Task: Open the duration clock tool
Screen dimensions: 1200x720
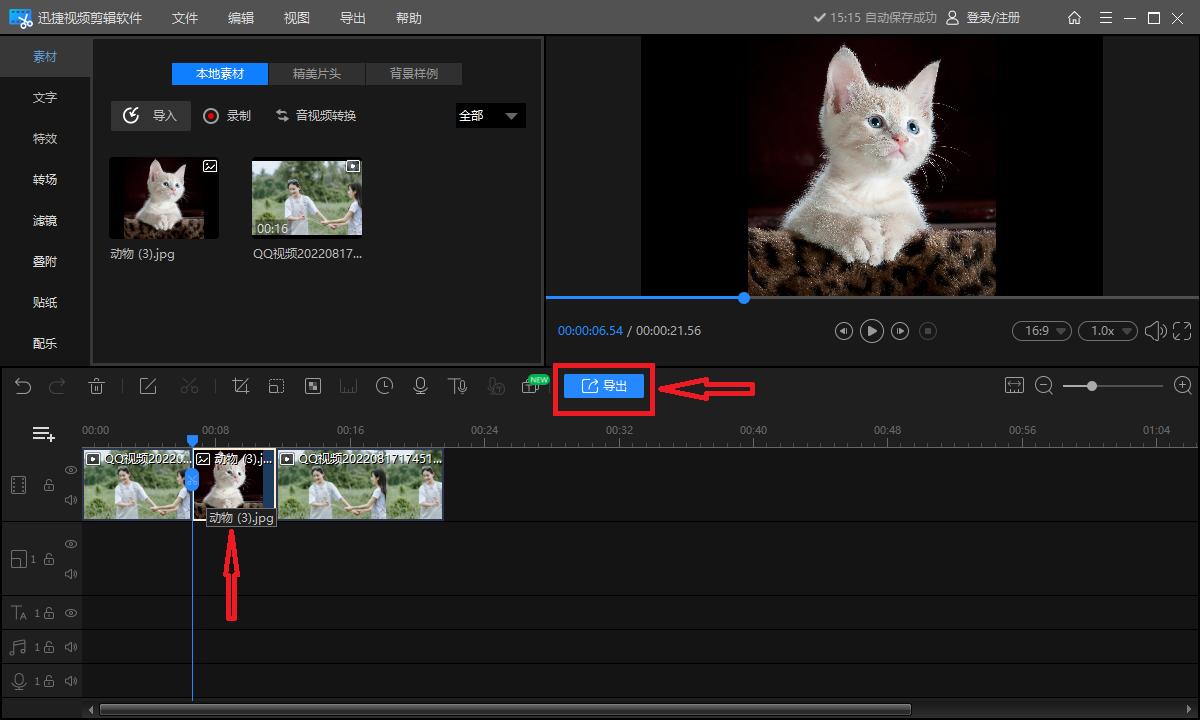Action: pyautogui.click(x=385, y=386)
